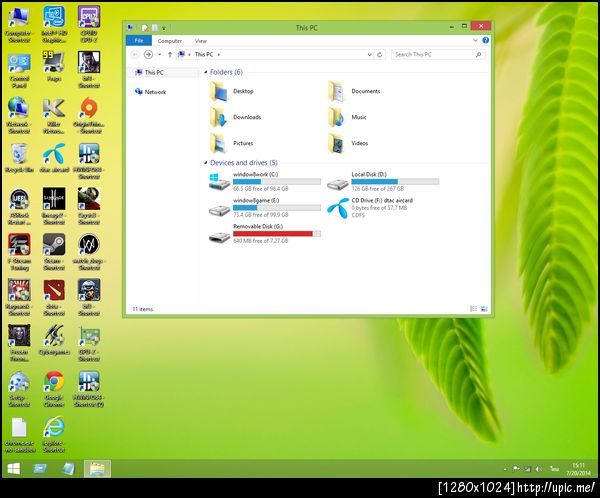Show hidden tray icons arrow
Image resolution: width=600 pixels, height=498 pixels.
[505, 469]
